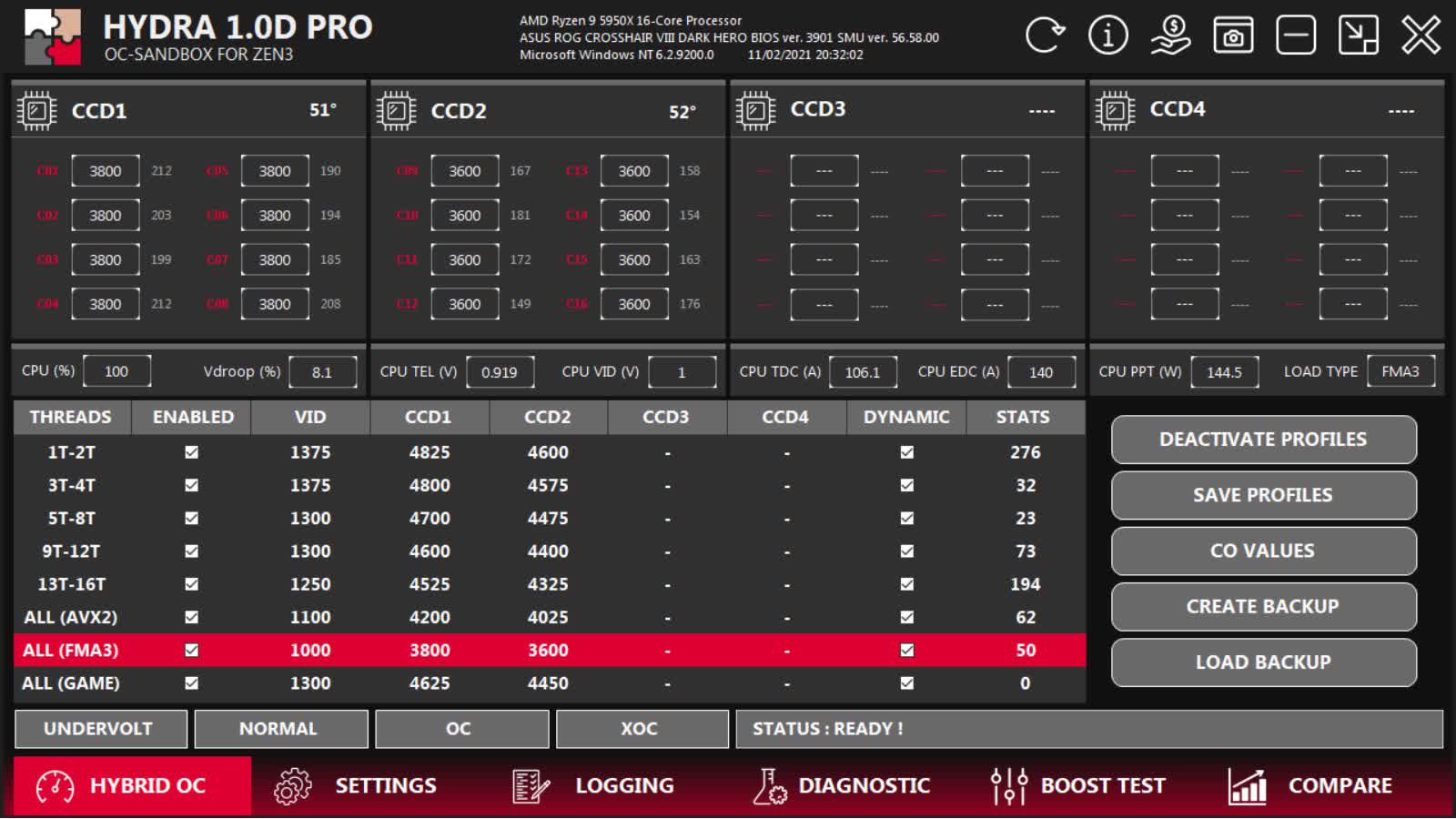This screenshot has width=1456, height=819.
Task: Click the CCD1 chip icon
Action: coord(36,109)
